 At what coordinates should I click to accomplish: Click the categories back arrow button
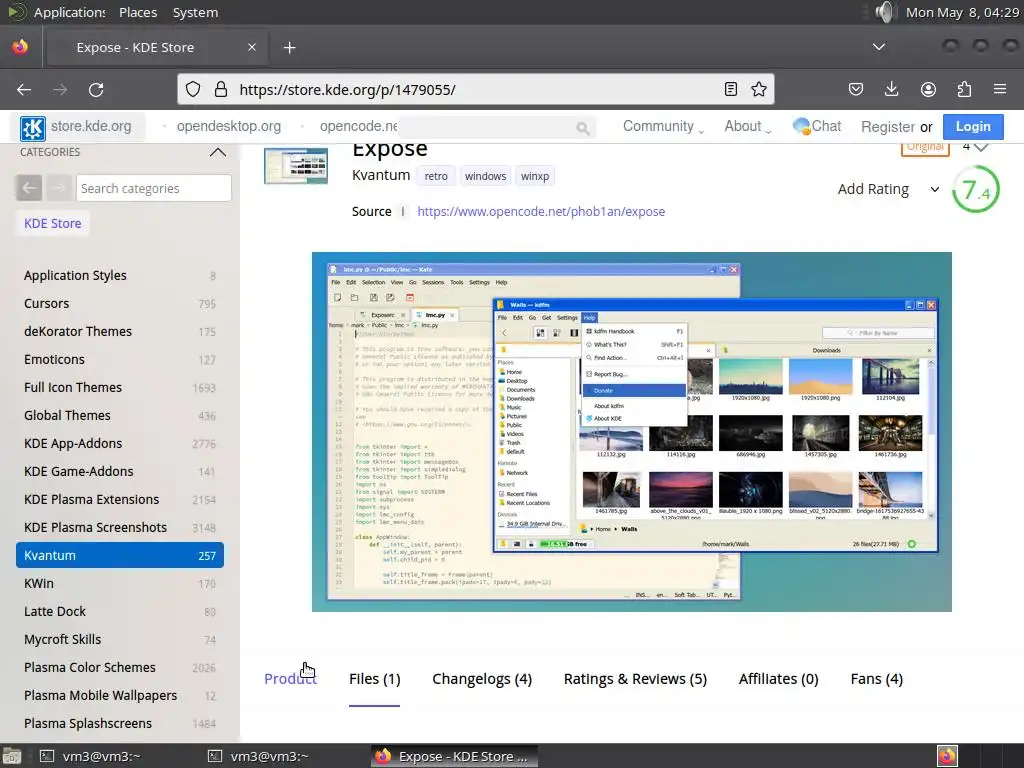click(29, 188)
